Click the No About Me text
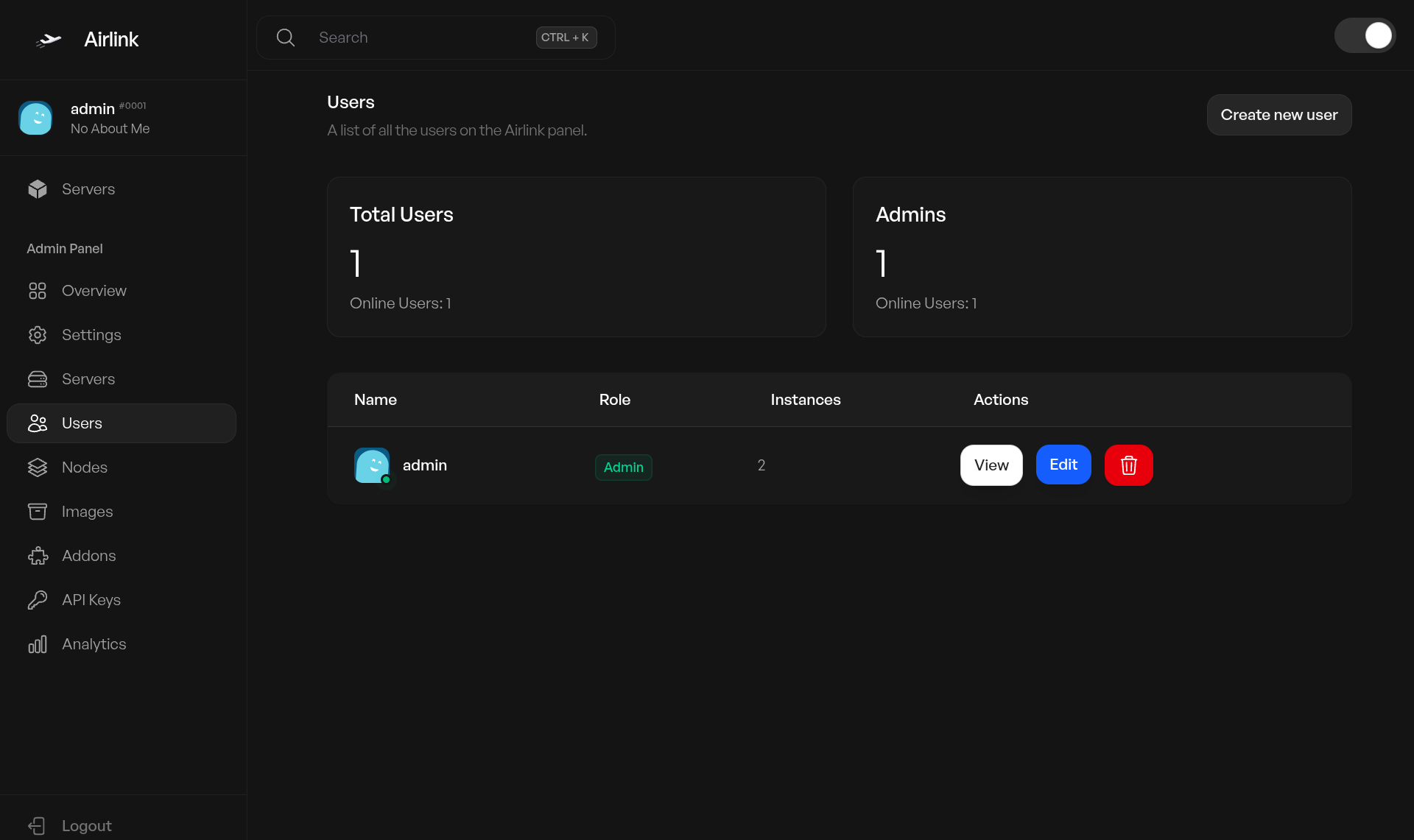The height and width of the screenshot is (840, 1414). [110, 129]
